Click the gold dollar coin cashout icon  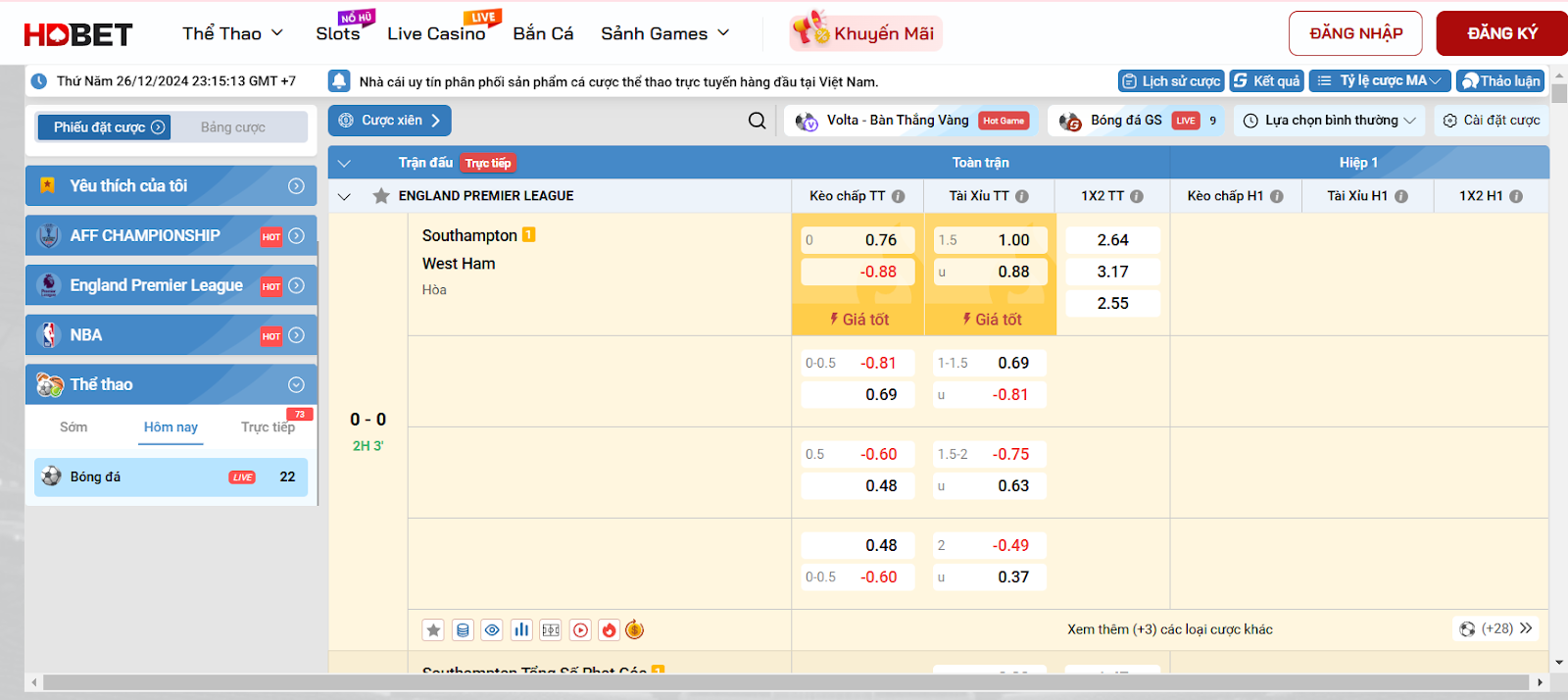tap(635, 629)
